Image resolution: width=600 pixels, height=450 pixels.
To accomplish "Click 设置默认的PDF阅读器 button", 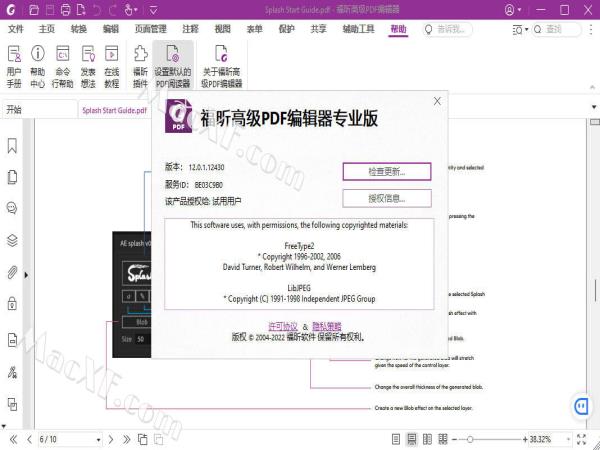I will tap(173, 66).
